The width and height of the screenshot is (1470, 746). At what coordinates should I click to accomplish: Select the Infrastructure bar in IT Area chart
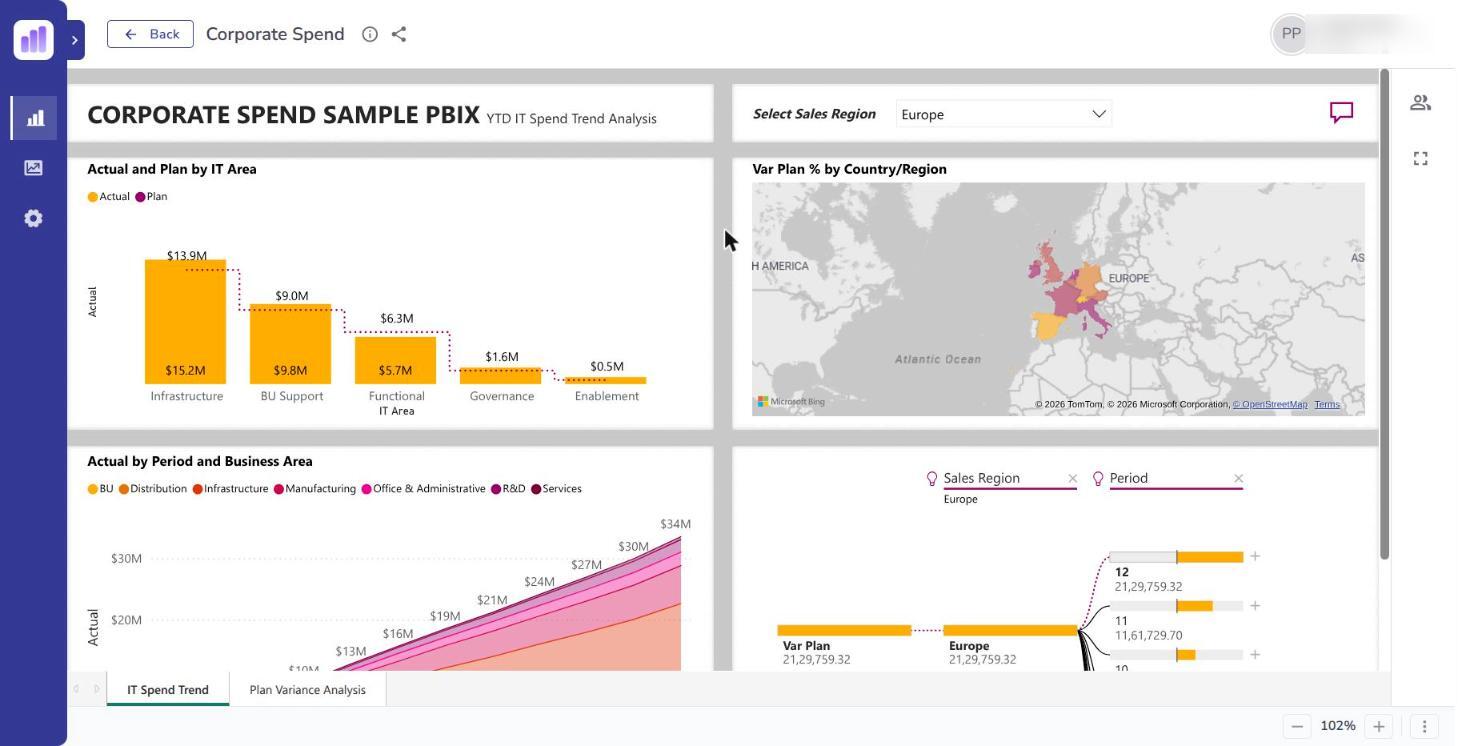(x=186, y=321)
